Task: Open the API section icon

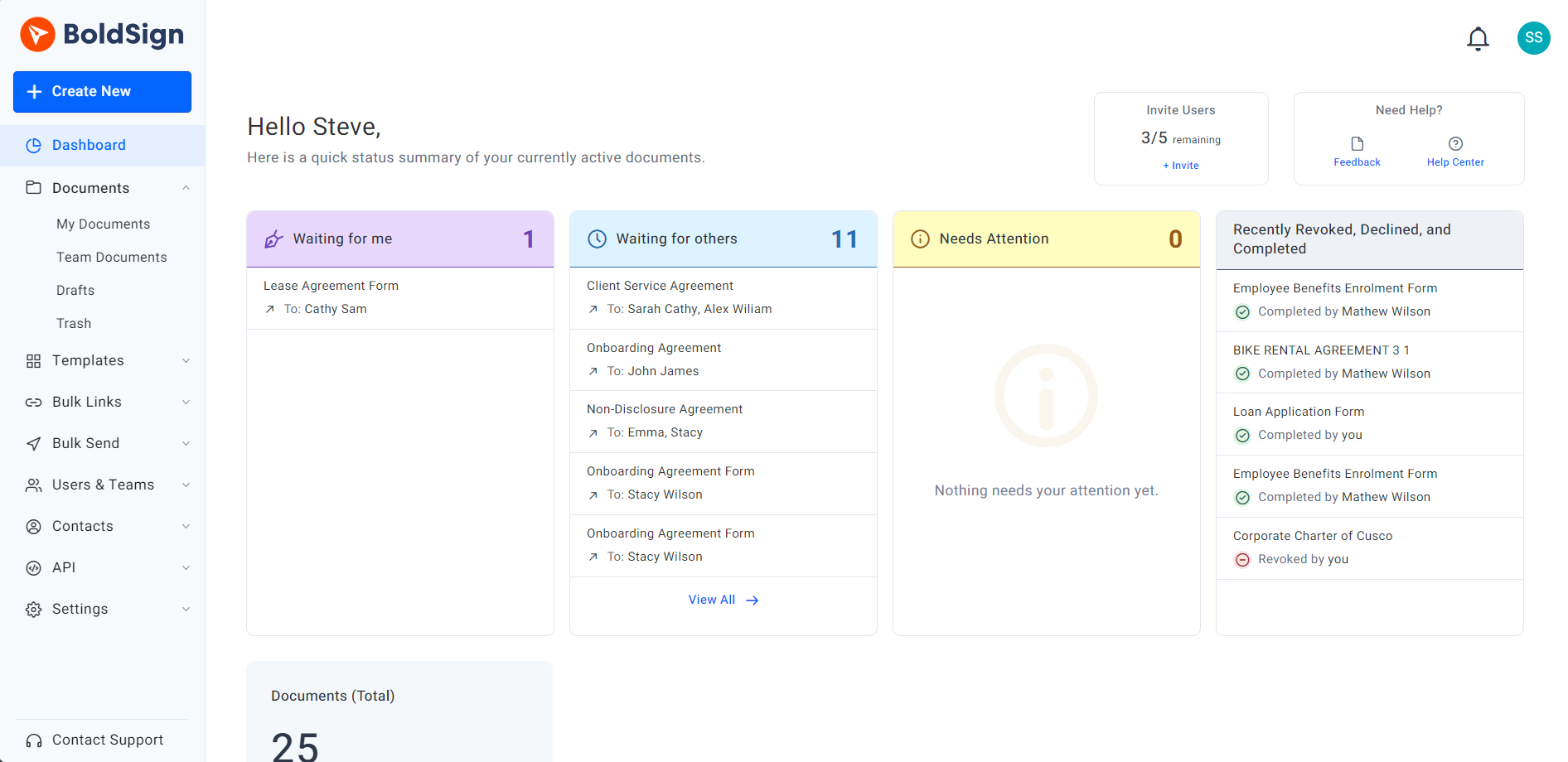Action: coord(33,567)
